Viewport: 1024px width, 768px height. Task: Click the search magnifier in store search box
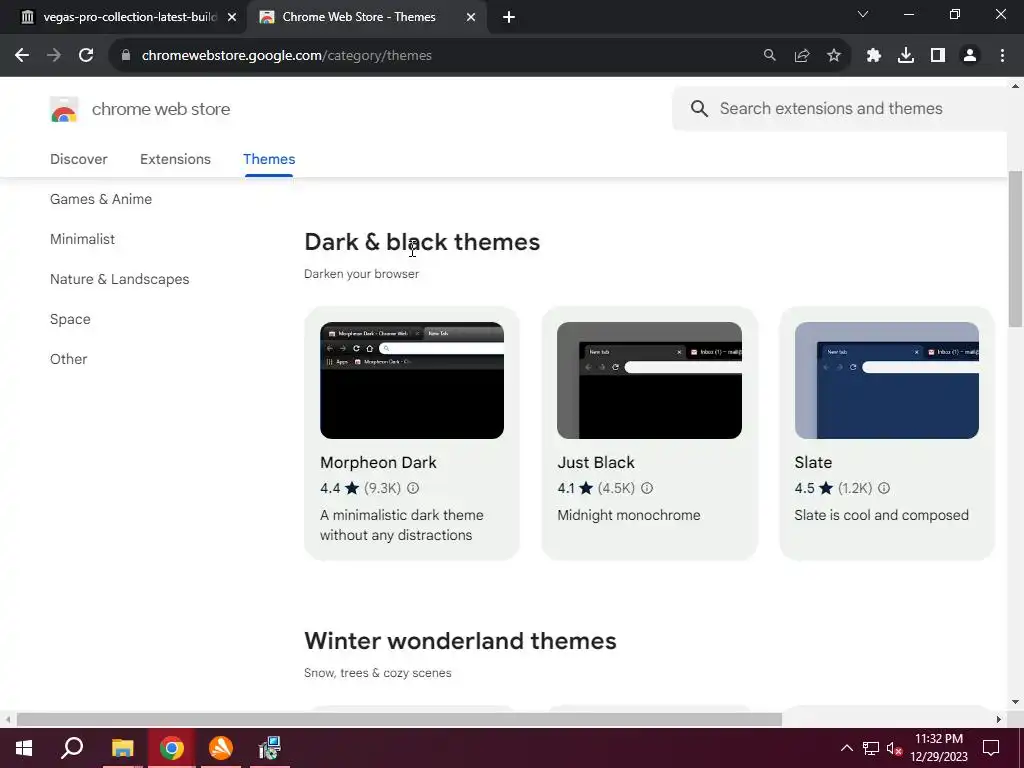[x=699, y=108]
